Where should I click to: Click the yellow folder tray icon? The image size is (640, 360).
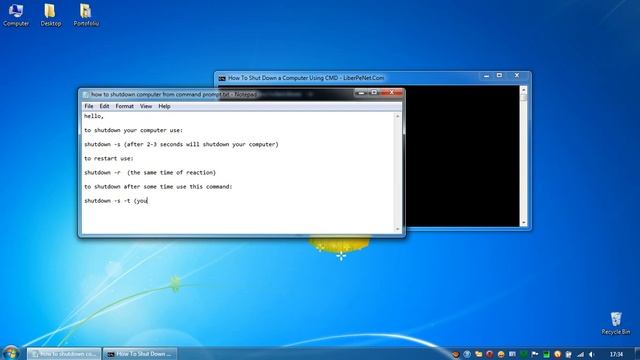coord(478,354)
